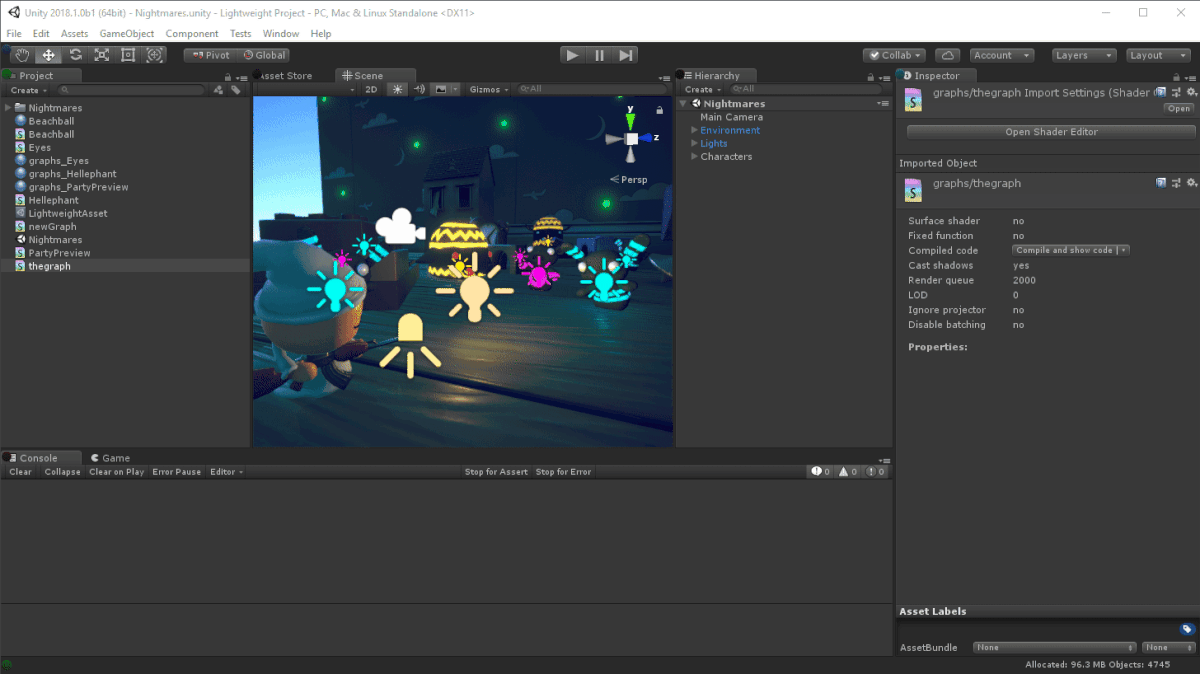Click the Pause button
This screenshot has height=674, width=1200.
pos(599,55)
